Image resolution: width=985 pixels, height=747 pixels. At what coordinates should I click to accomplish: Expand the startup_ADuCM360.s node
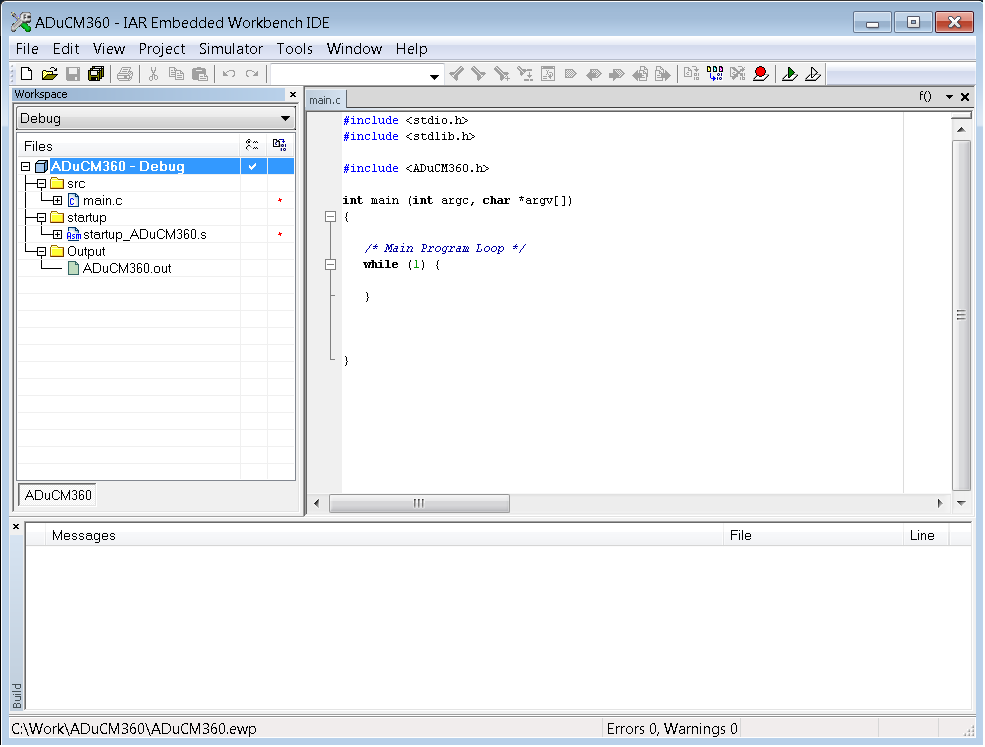tap(57, 234)
